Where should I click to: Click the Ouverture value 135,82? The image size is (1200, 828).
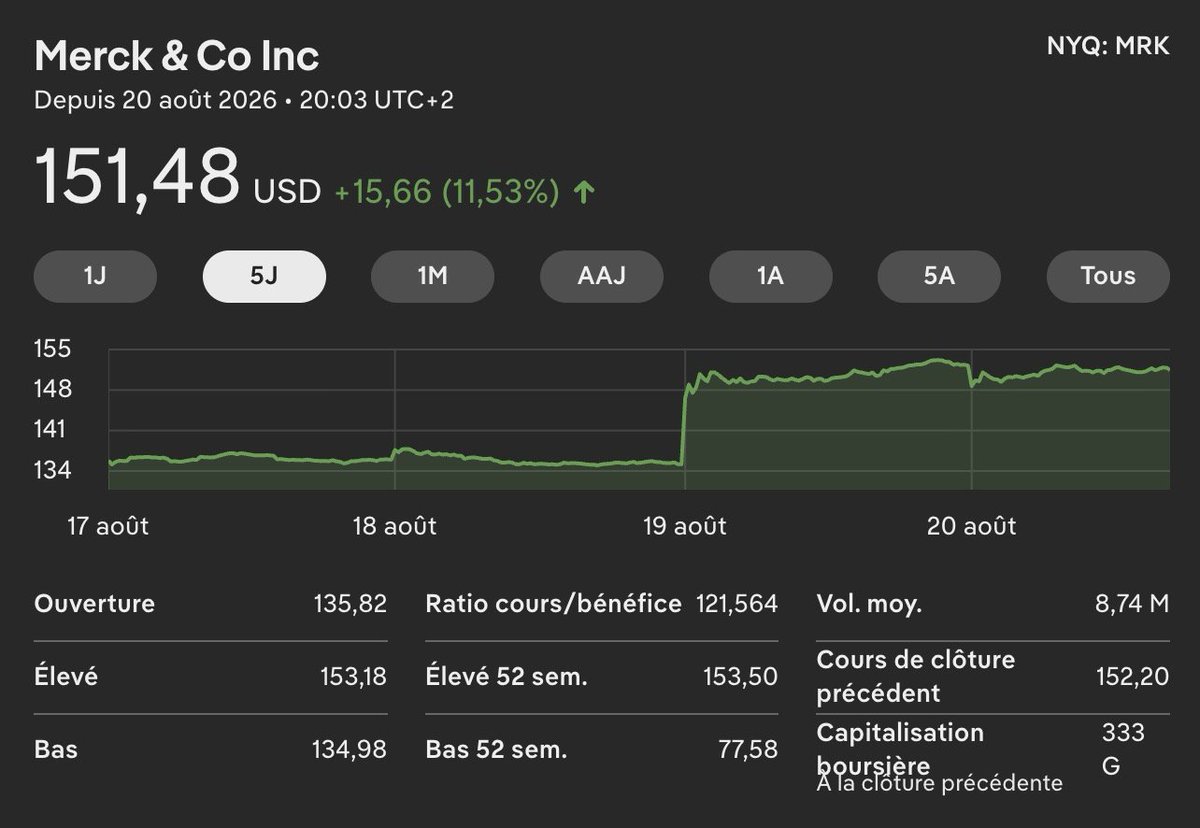[x=349, y=604]
